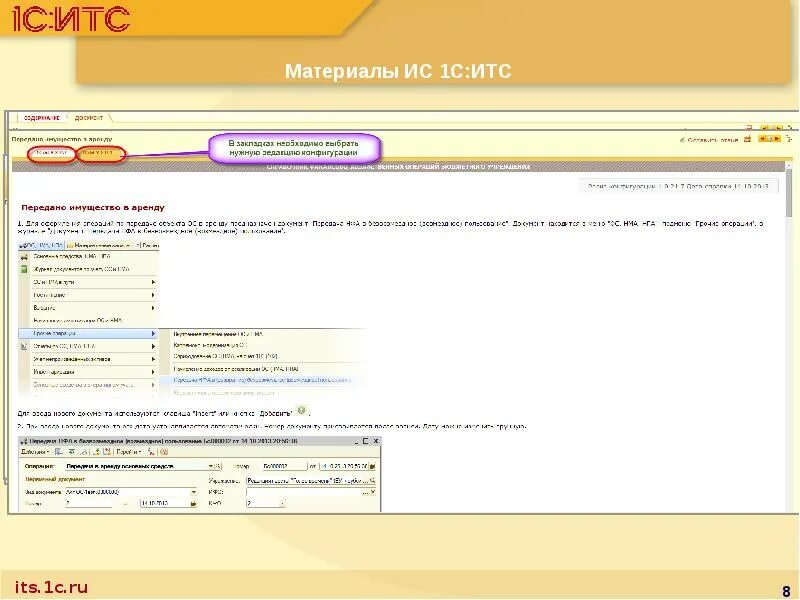Expand the Прочие операции submenu arrow
This screenshot has width=800, height=600.
153,334
